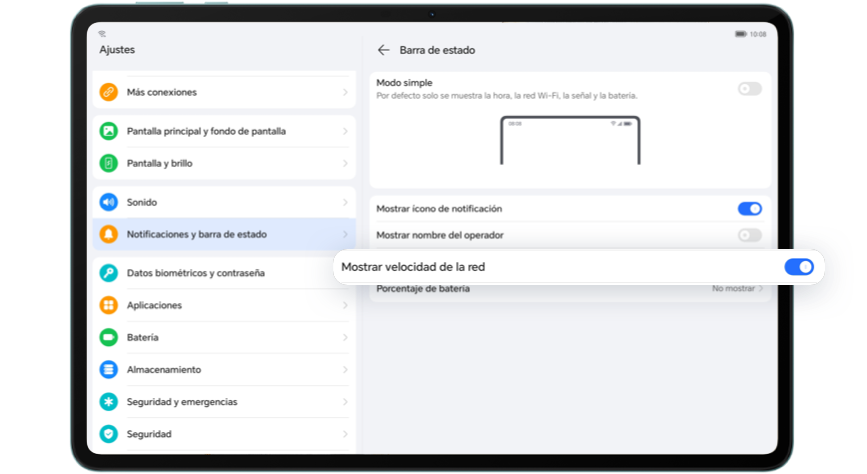Image resolution: width=867 pixels, height=474 pixels.
Task: Click the battery icon in status bar
Action: [740, 34]
